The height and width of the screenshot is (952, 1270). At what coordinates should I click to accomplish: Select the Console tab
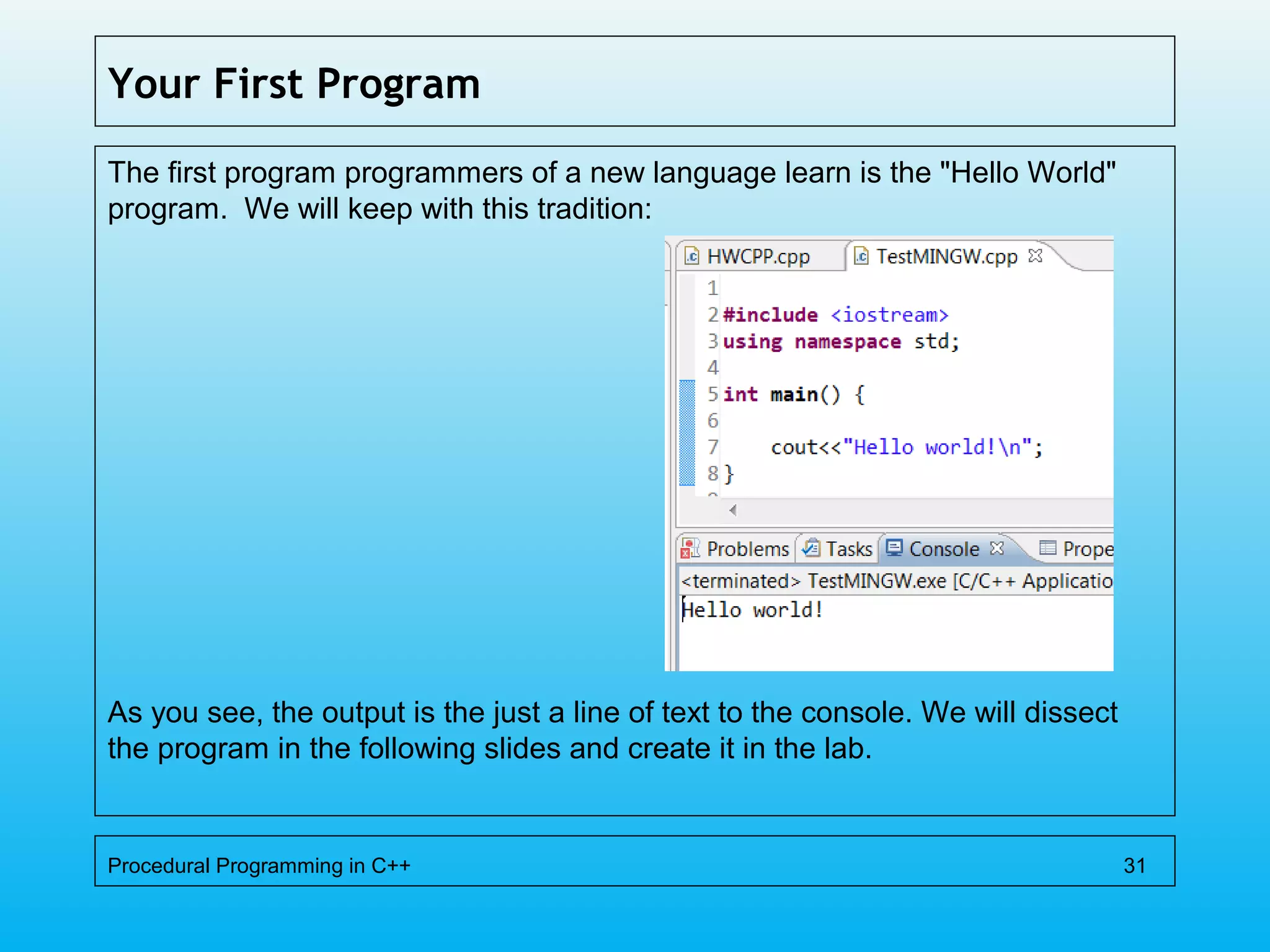click(x=944, y=549)
